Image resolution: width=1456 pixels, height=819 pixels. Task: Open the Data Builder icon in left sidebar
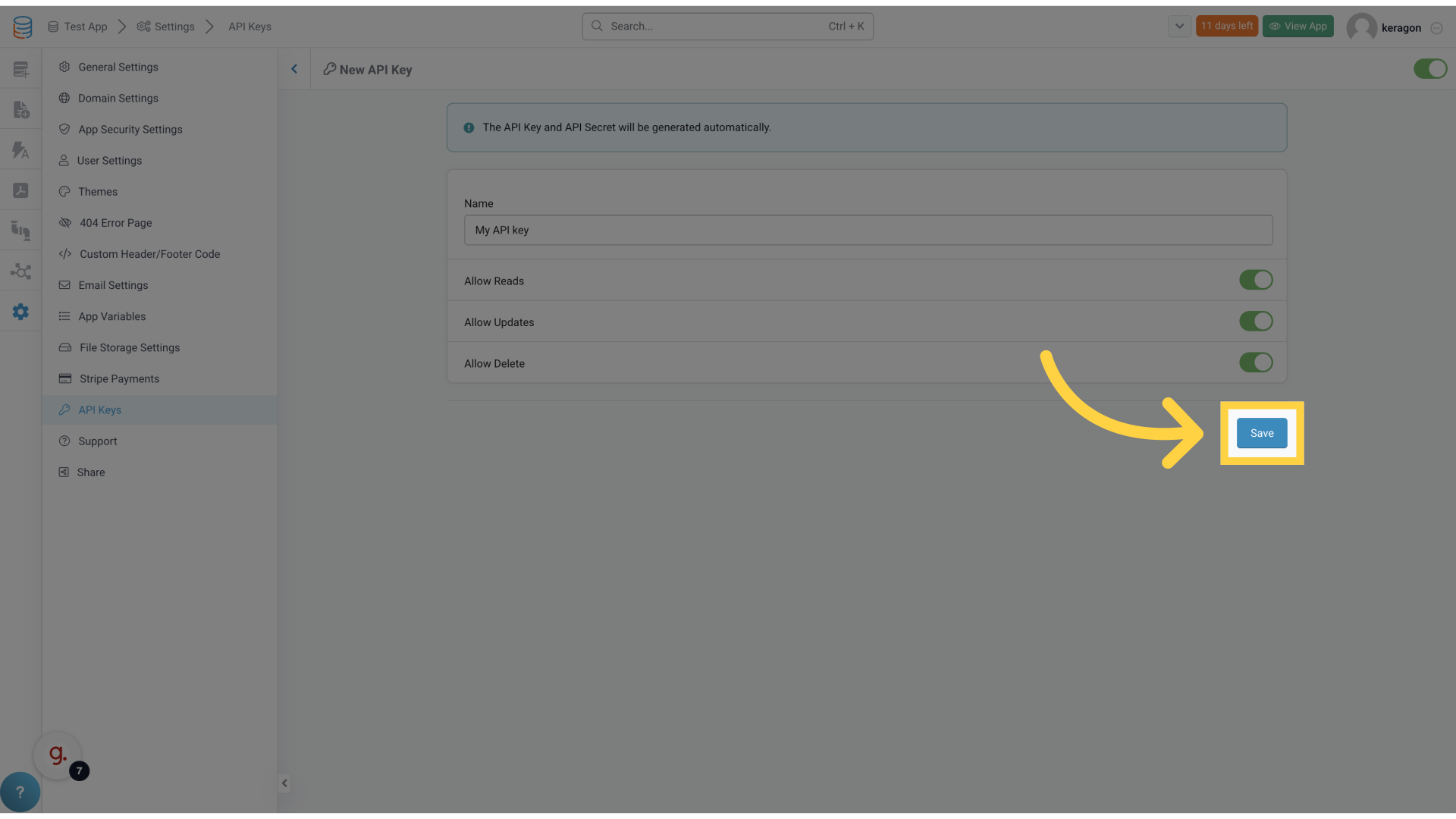point(20,68)
